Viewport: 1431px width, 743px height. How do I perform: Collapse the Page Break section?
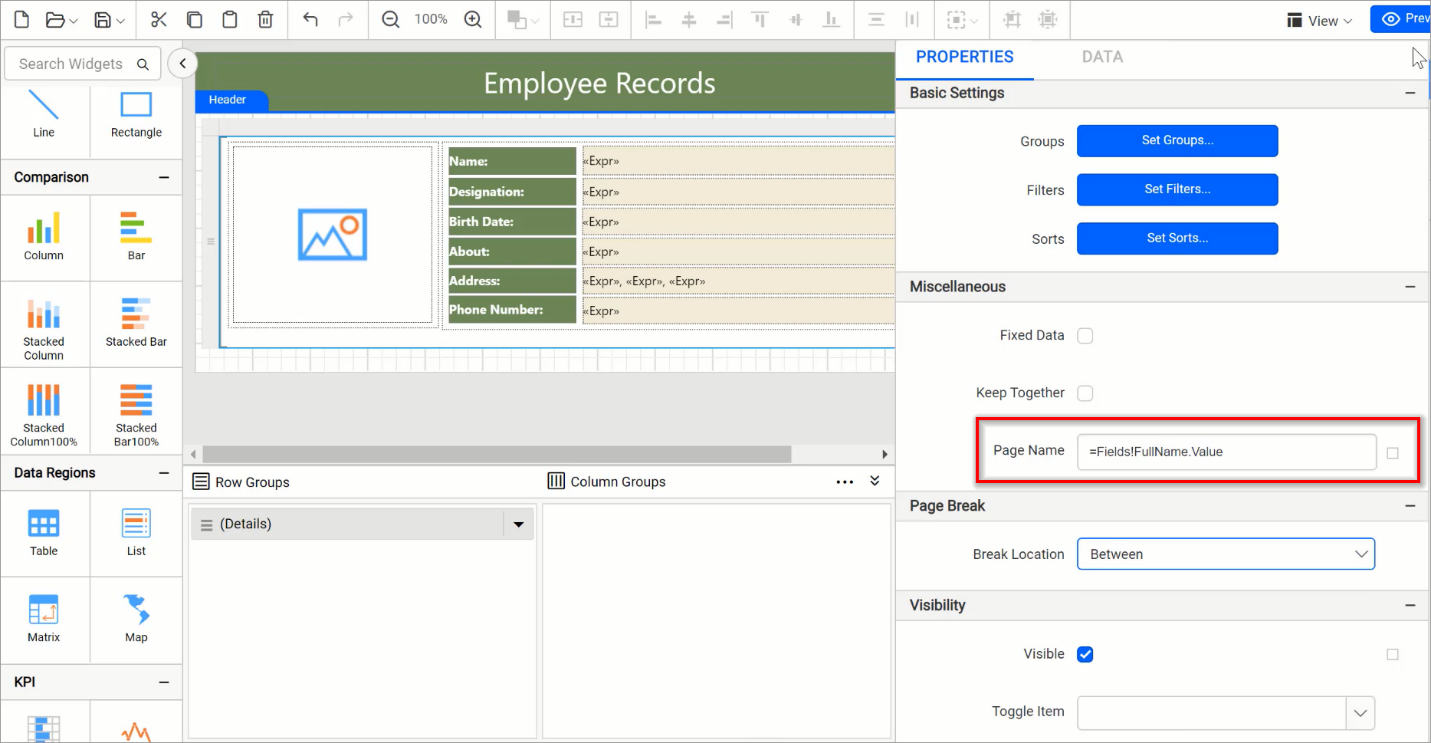(1410, 506)
